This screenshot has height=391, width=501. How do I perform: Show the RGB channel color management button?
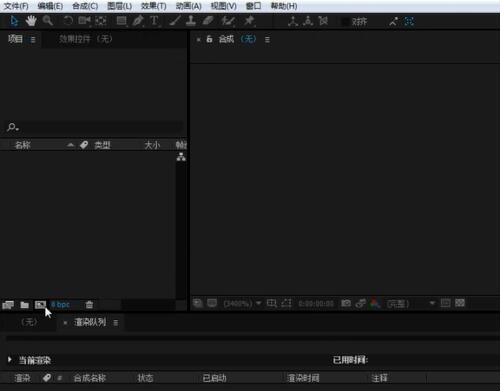click(x=375, y=303)
